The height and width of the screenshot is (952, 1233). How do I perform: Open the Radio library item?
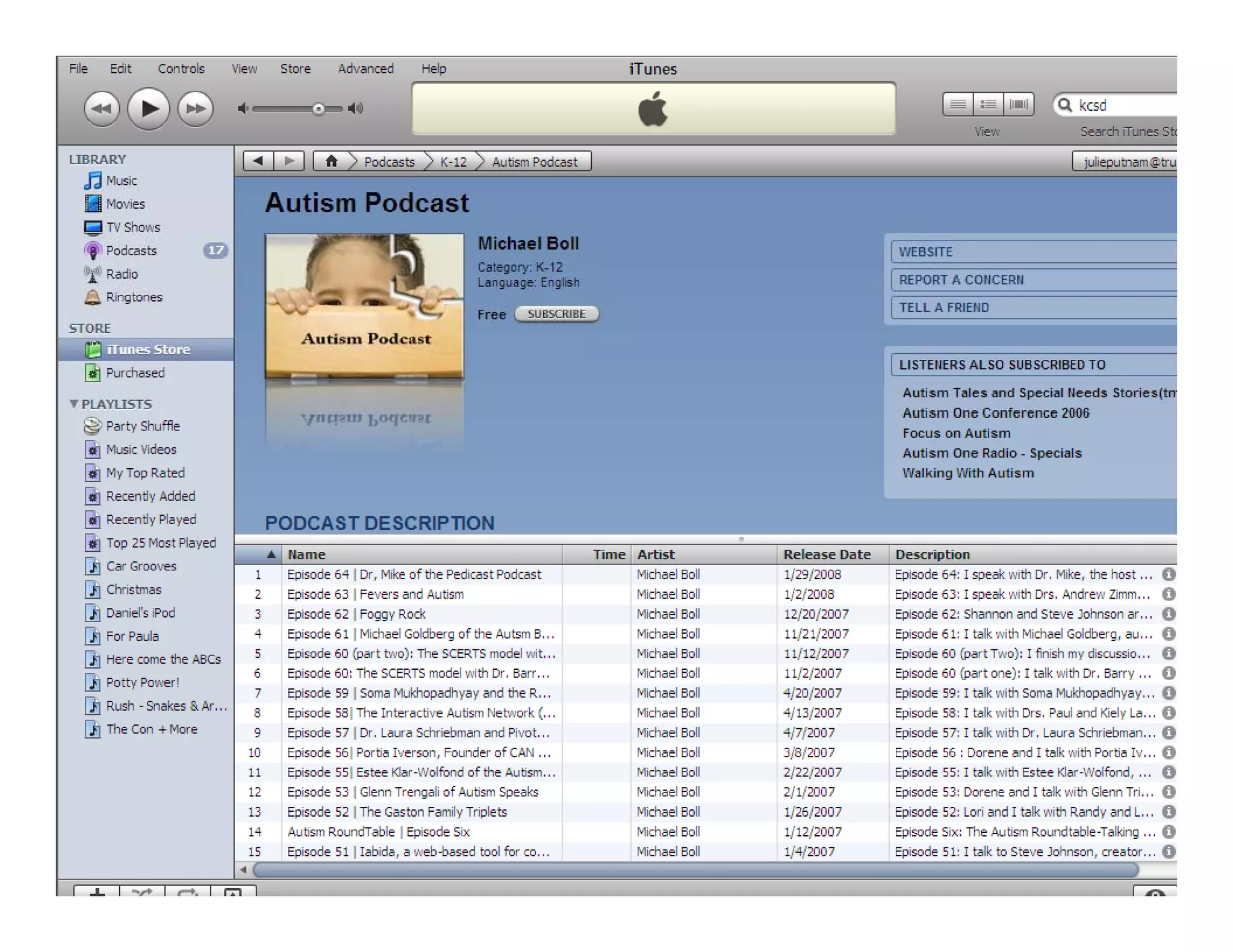122,274
